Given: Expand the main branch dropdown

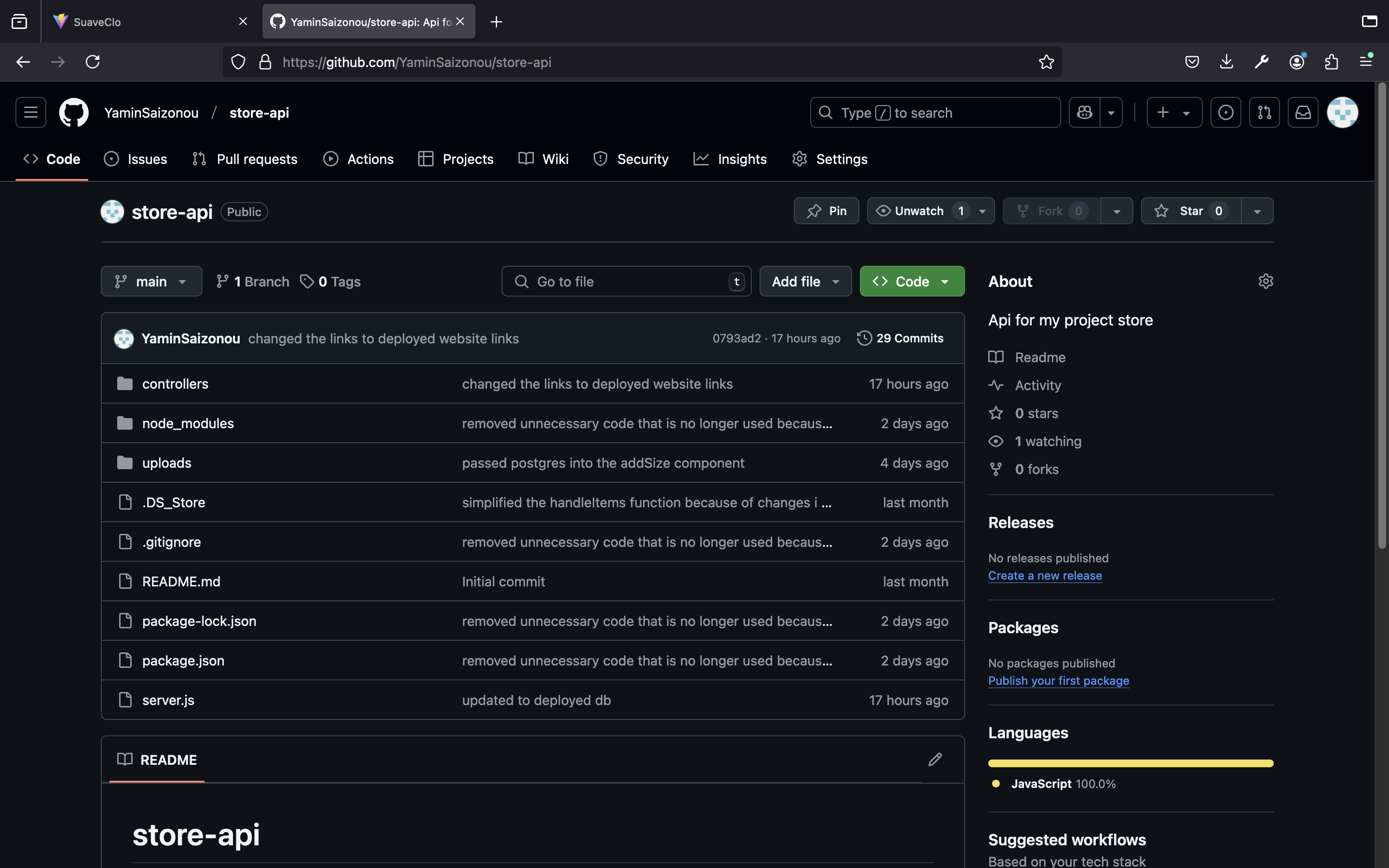Looking at the screenshot, I should [x=151, y=282].
